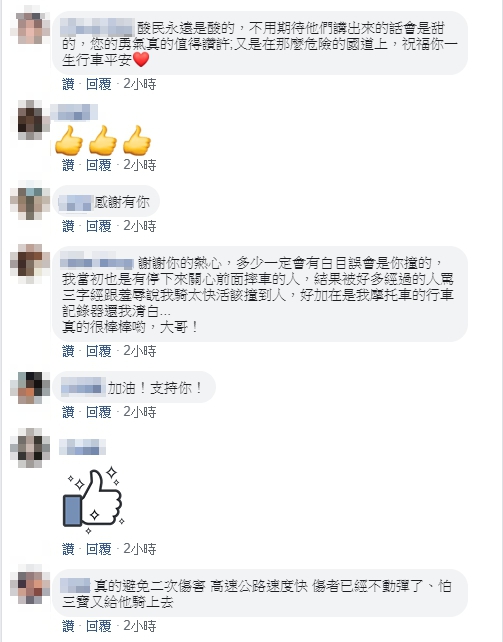Reply to the sparkling thumbs-up sticker comment

pos(99,549)
